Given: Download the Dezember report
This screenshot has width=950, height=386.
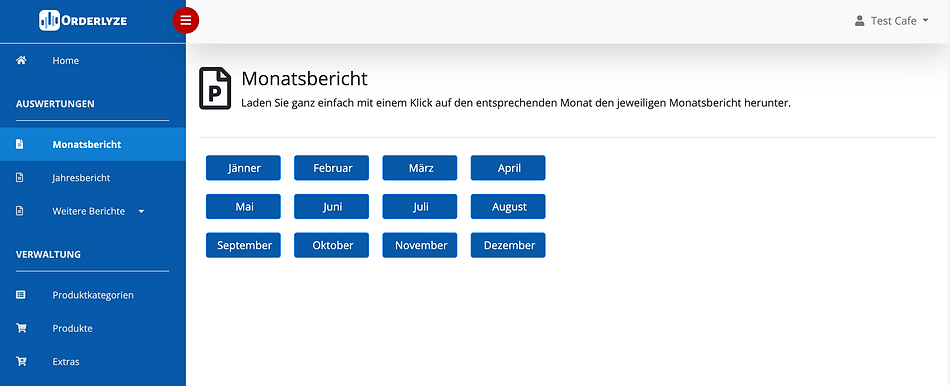Looking at the screenshot, I should 508,245.
